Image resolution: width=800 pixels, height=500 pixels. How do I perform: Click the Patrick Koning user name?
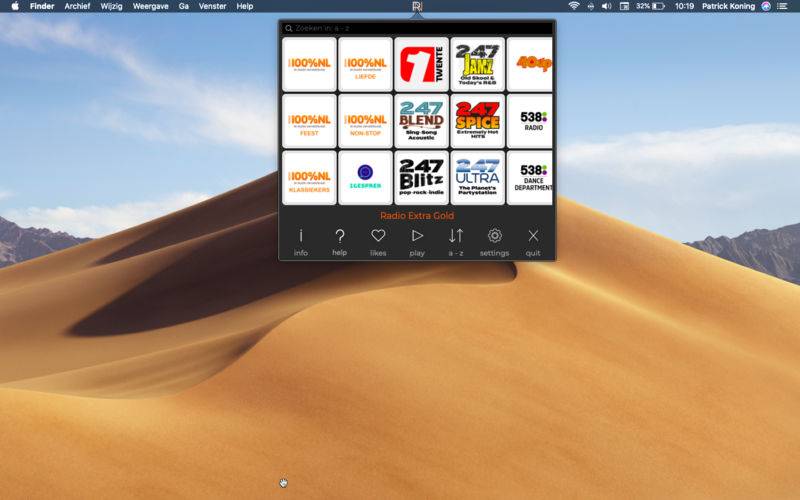(728, 6)
